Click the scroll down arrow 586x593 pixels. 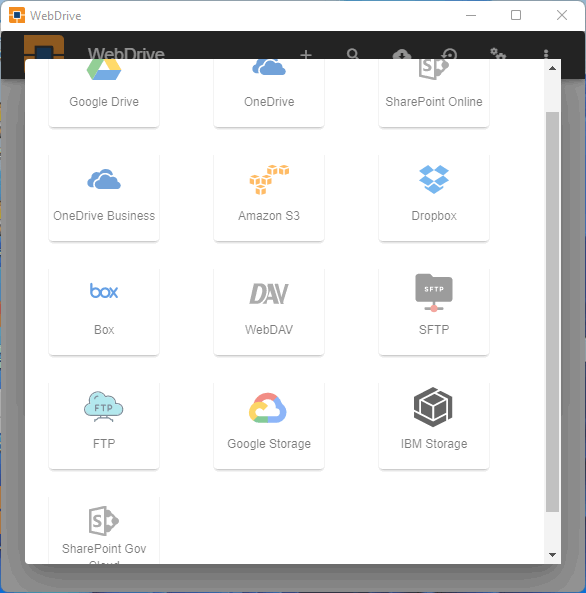tap(552, 555)
